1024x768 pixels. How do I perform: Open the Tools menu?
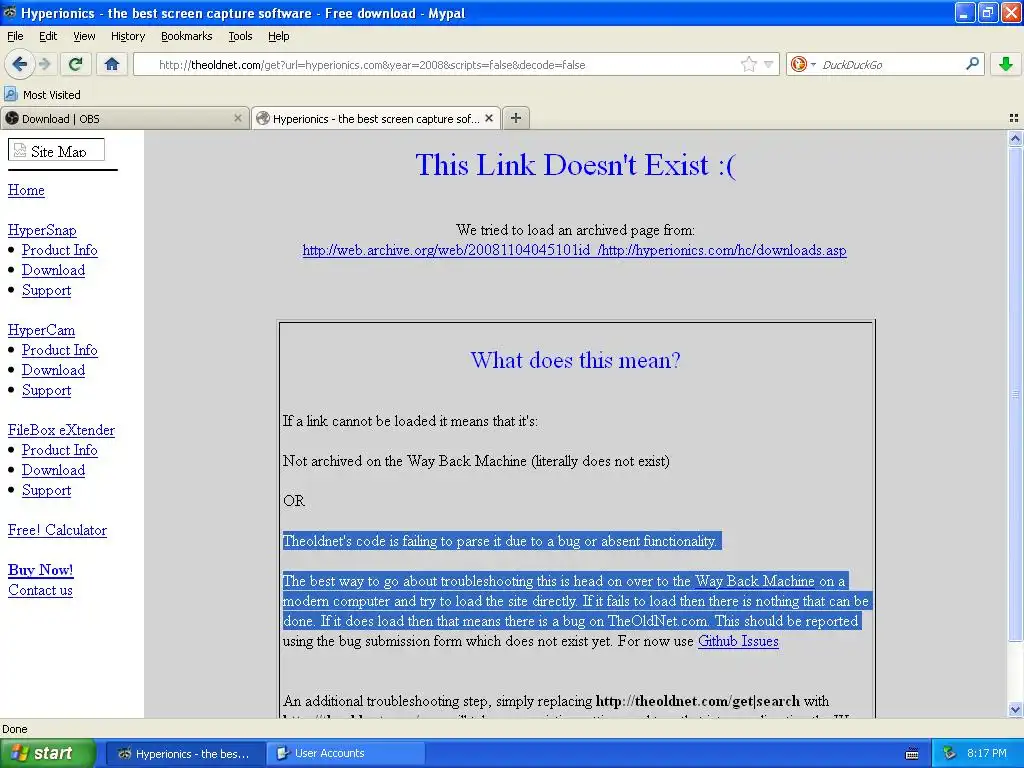pyautogui.click(x=240, y=36)
